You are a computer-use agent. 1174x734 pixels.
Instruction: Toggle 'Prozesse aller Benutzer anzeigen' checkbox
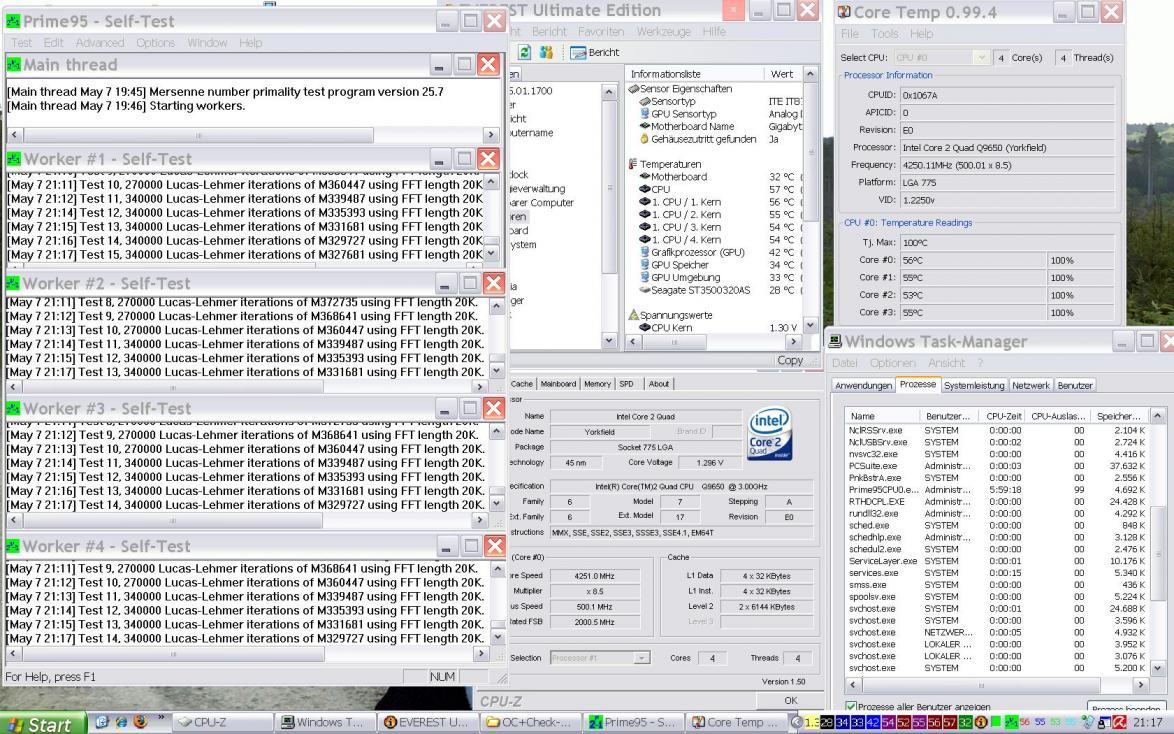pyautogui.click(x=851, y=706)
